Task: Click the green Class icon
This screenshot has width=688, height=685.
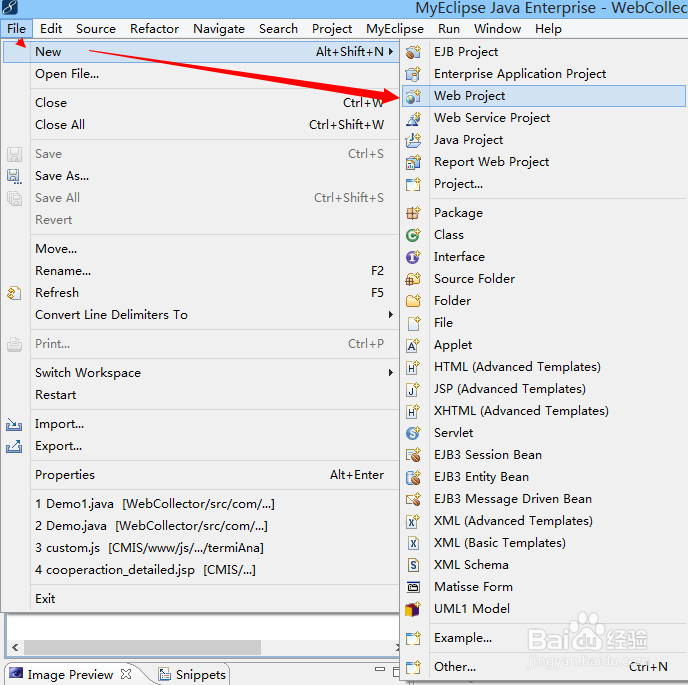Action: click(413, 235)
